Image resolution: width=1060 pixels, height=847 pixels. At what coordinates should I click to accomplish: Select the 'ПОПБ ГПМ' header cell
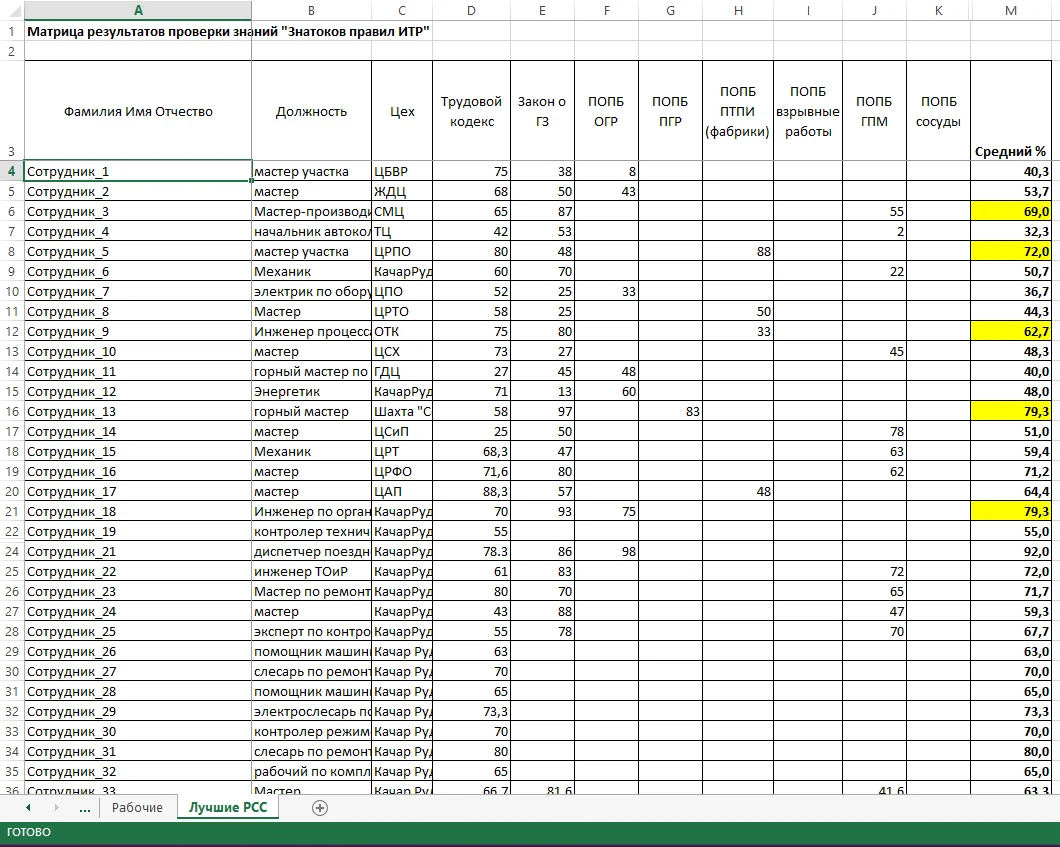pos(874,111)
